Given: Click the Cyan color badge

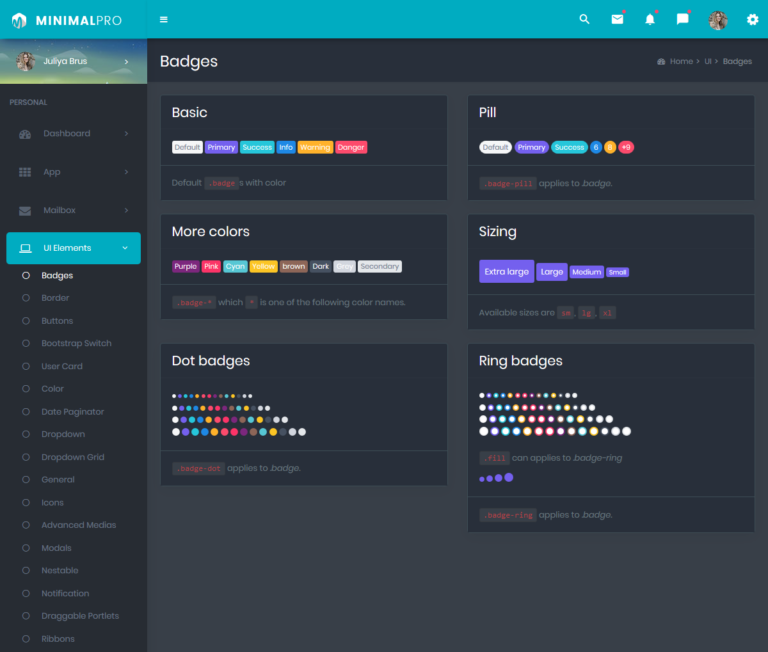Looking at the screenshot, I should point(235,266).
